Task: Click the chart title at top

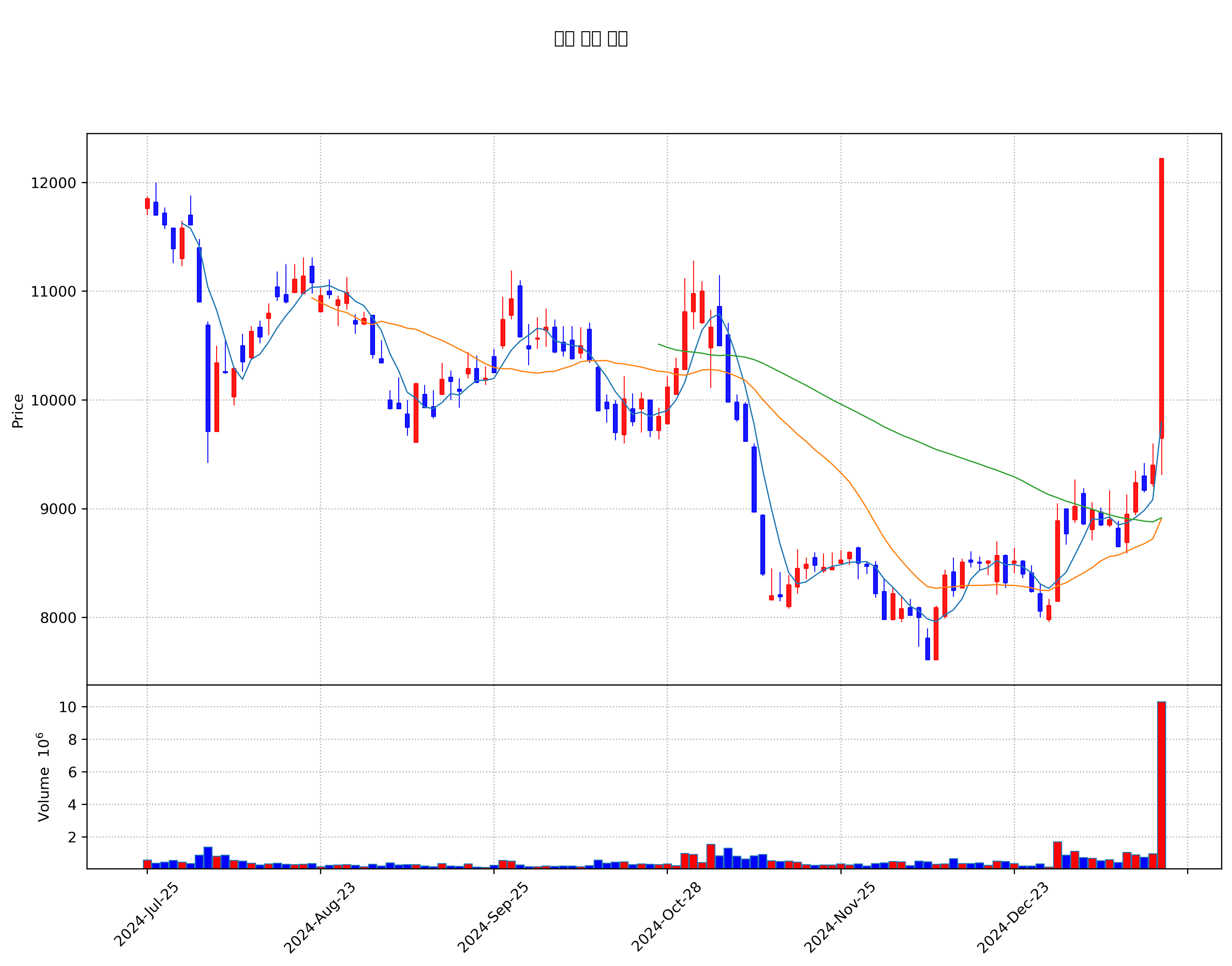Action: pyautogui.click(x=590, y=39)
